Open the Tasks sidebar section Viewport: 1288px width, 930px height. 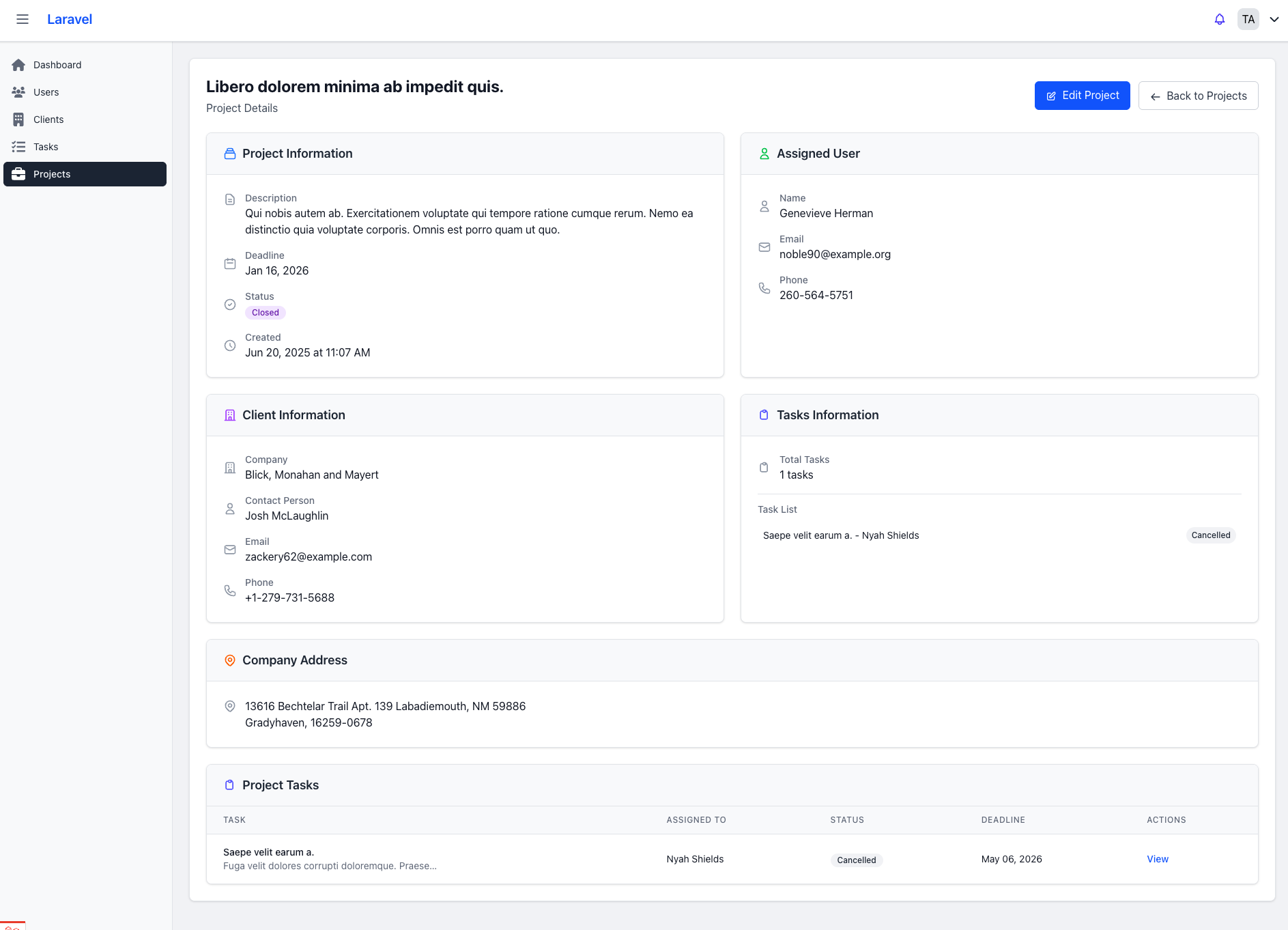(46, 147)
